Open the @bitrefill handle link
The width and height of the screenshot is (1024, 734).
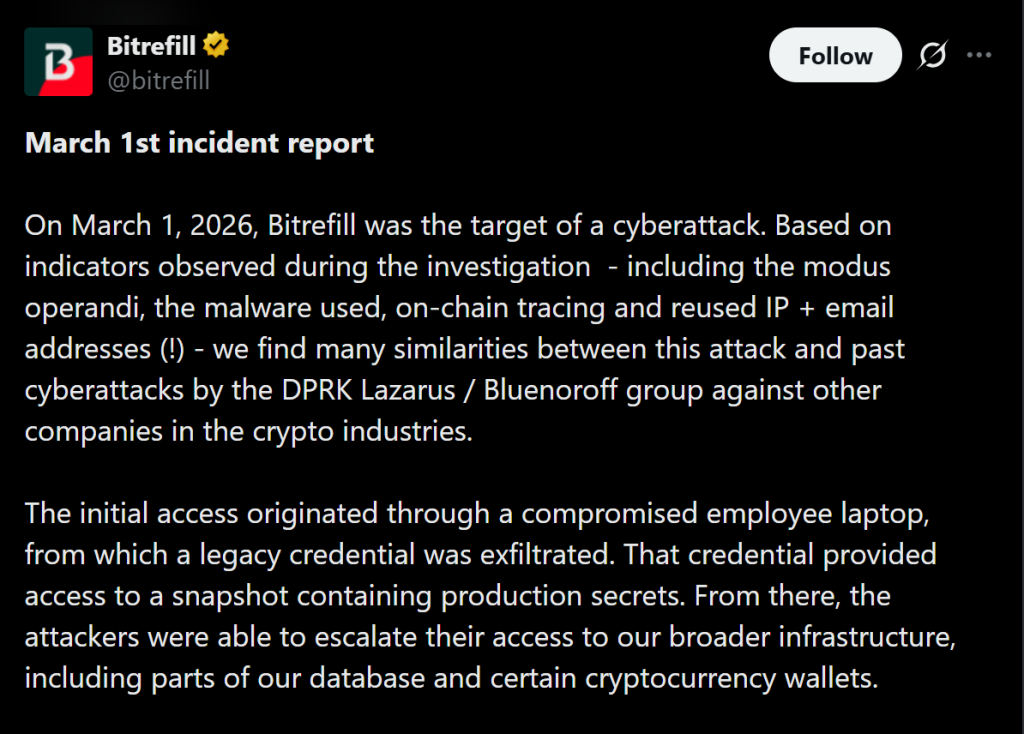(x=158, y=81)
